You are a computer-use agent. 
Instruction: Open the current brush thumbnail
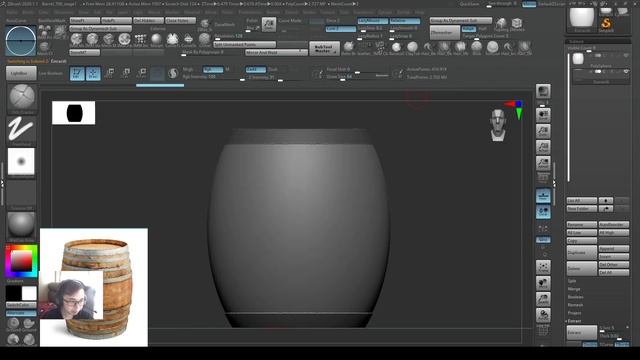point(21,97)
